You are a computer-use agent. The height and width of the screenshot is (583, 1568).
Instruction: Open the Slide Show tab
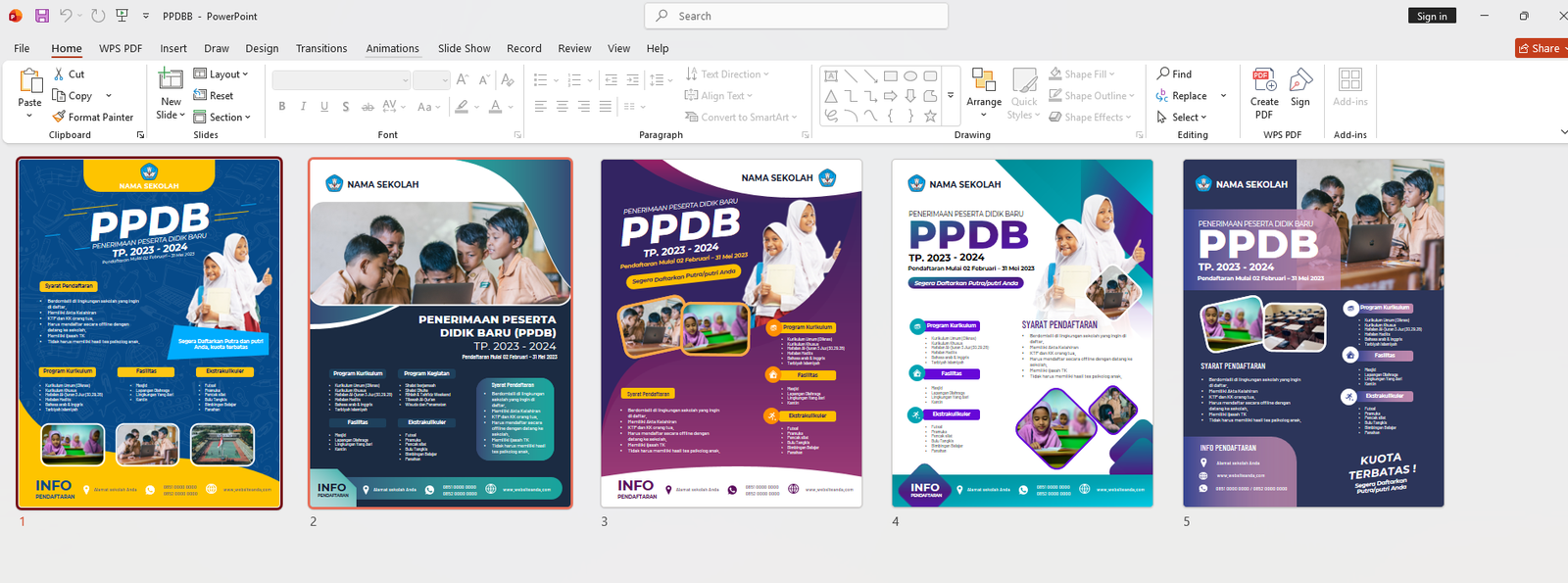pos(464,48)
